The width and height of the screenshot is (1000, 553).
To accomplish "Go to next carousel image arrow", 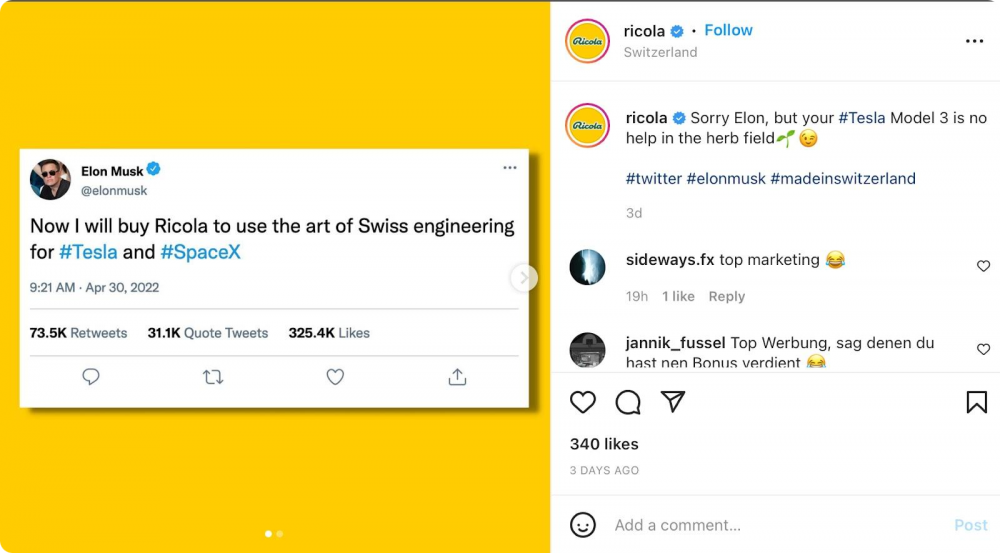I will click(524, 277).
